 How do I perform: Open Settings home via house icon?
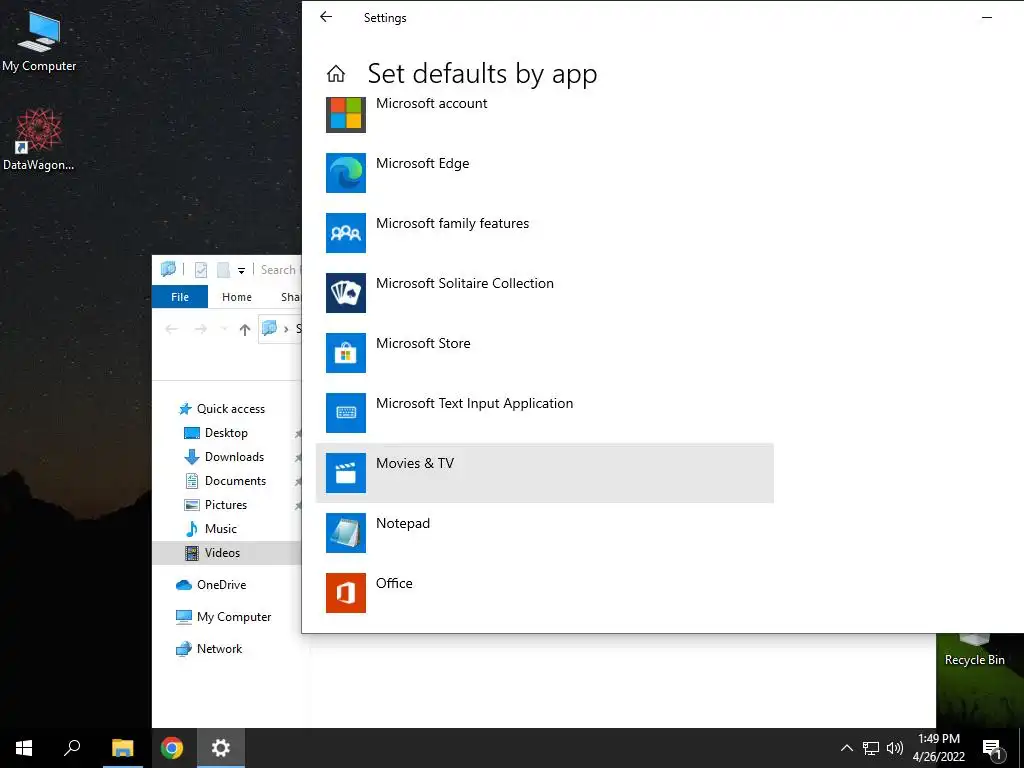336,74
